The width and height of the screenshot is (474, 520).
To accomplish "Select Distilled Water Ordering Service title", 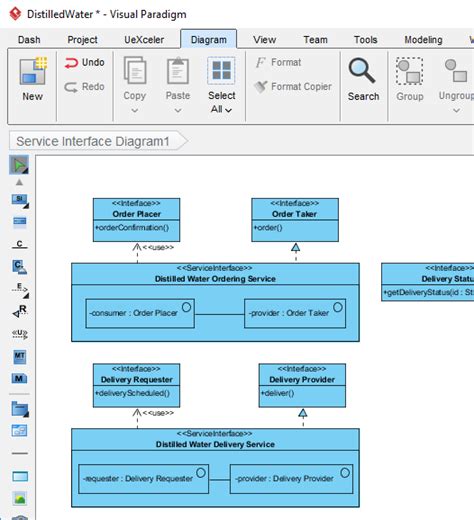I will (215, 279).
